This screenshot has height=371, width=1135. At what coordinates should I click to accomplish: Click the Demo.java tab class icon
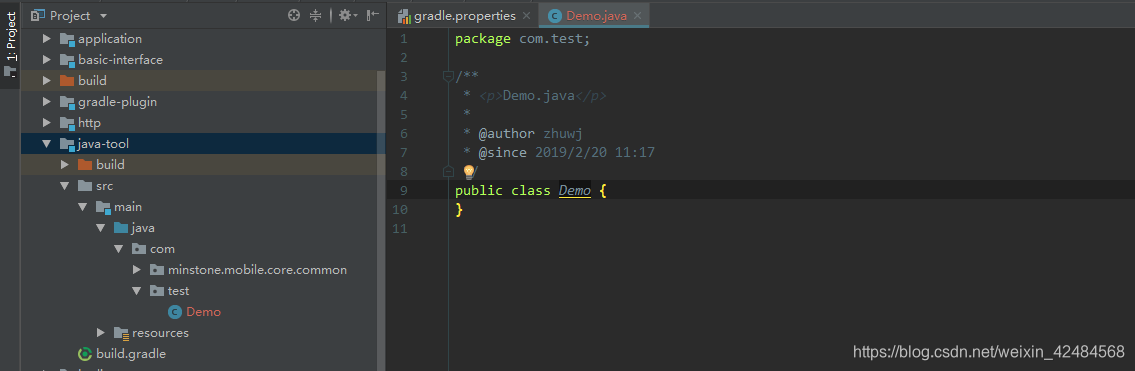554,16
